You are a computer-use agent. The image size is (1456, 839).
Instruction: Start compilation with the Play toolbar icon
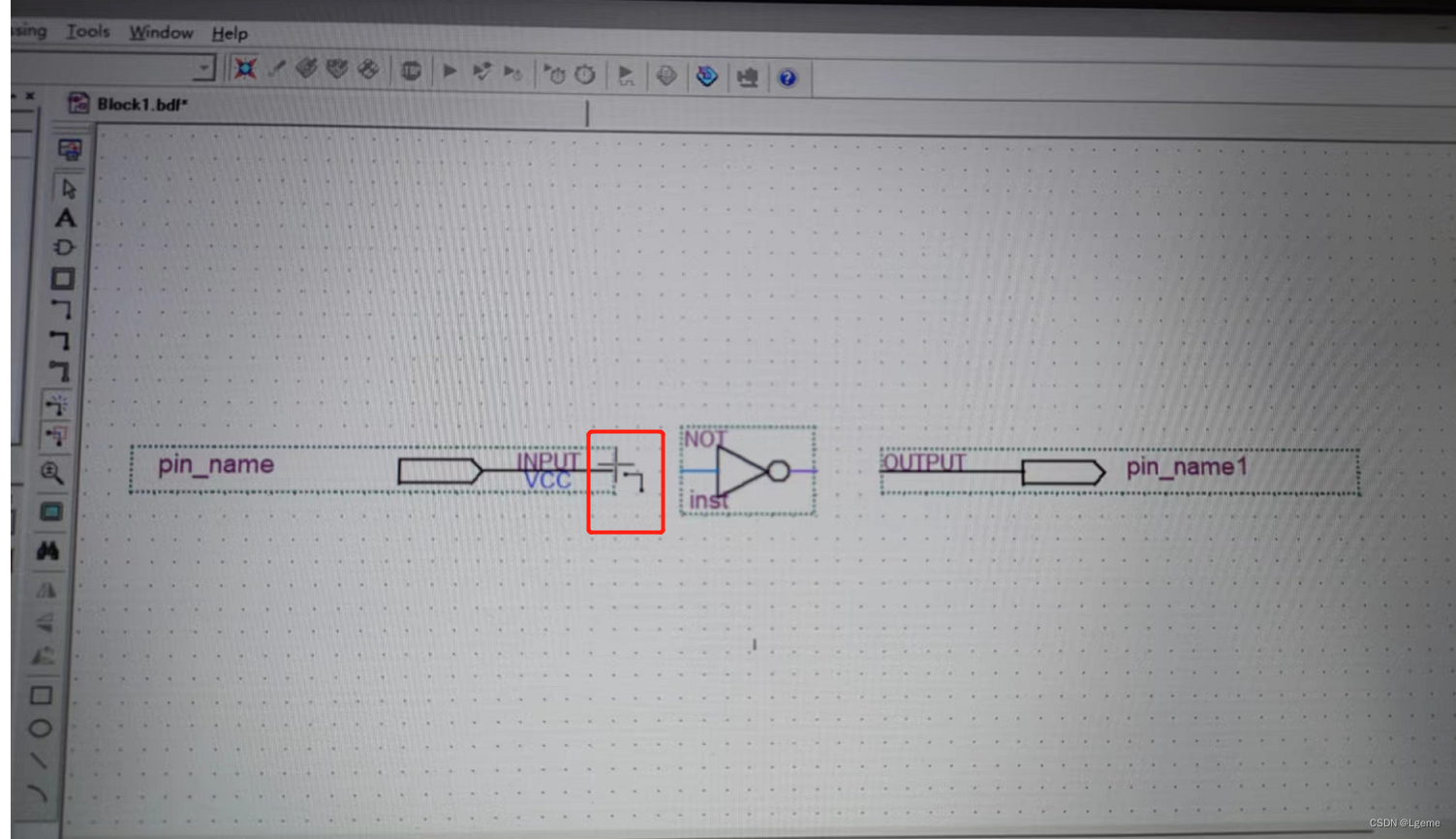[x=449, y=70]
